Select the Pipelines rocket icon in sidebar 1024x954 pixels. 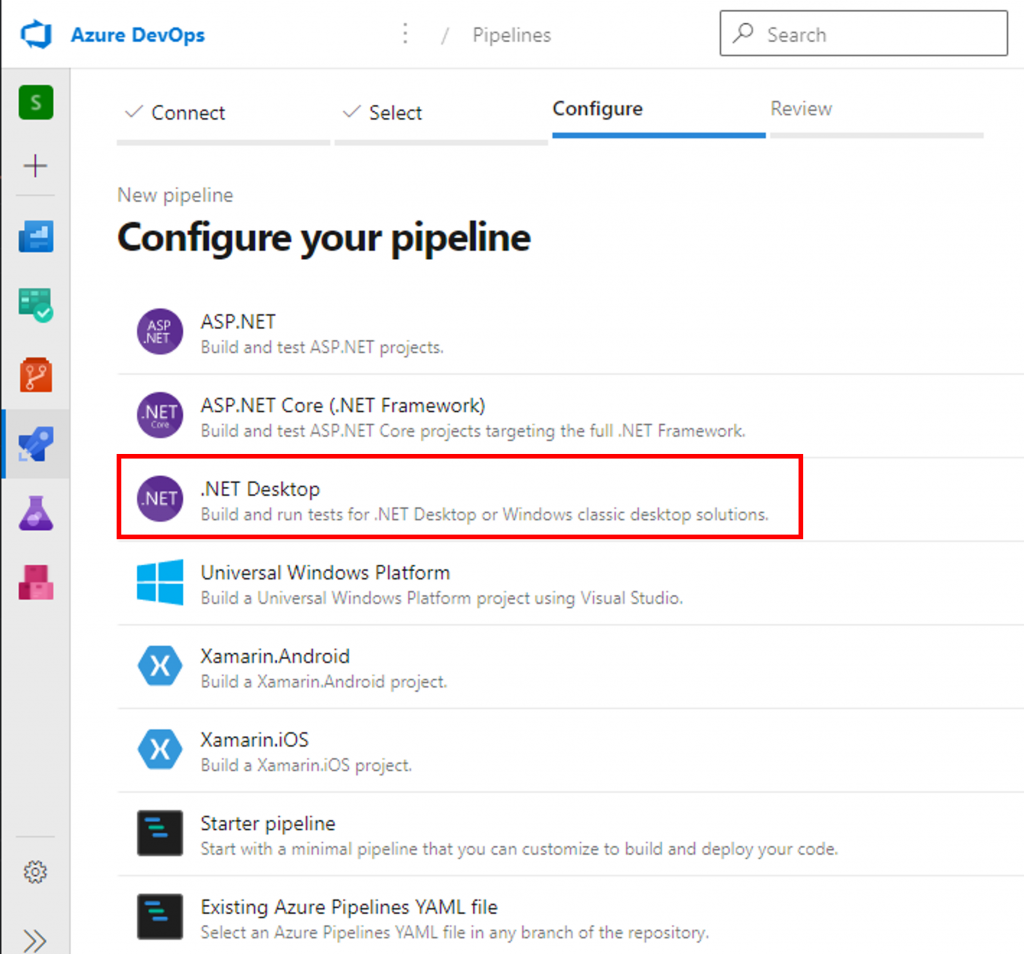coord(36,444)
